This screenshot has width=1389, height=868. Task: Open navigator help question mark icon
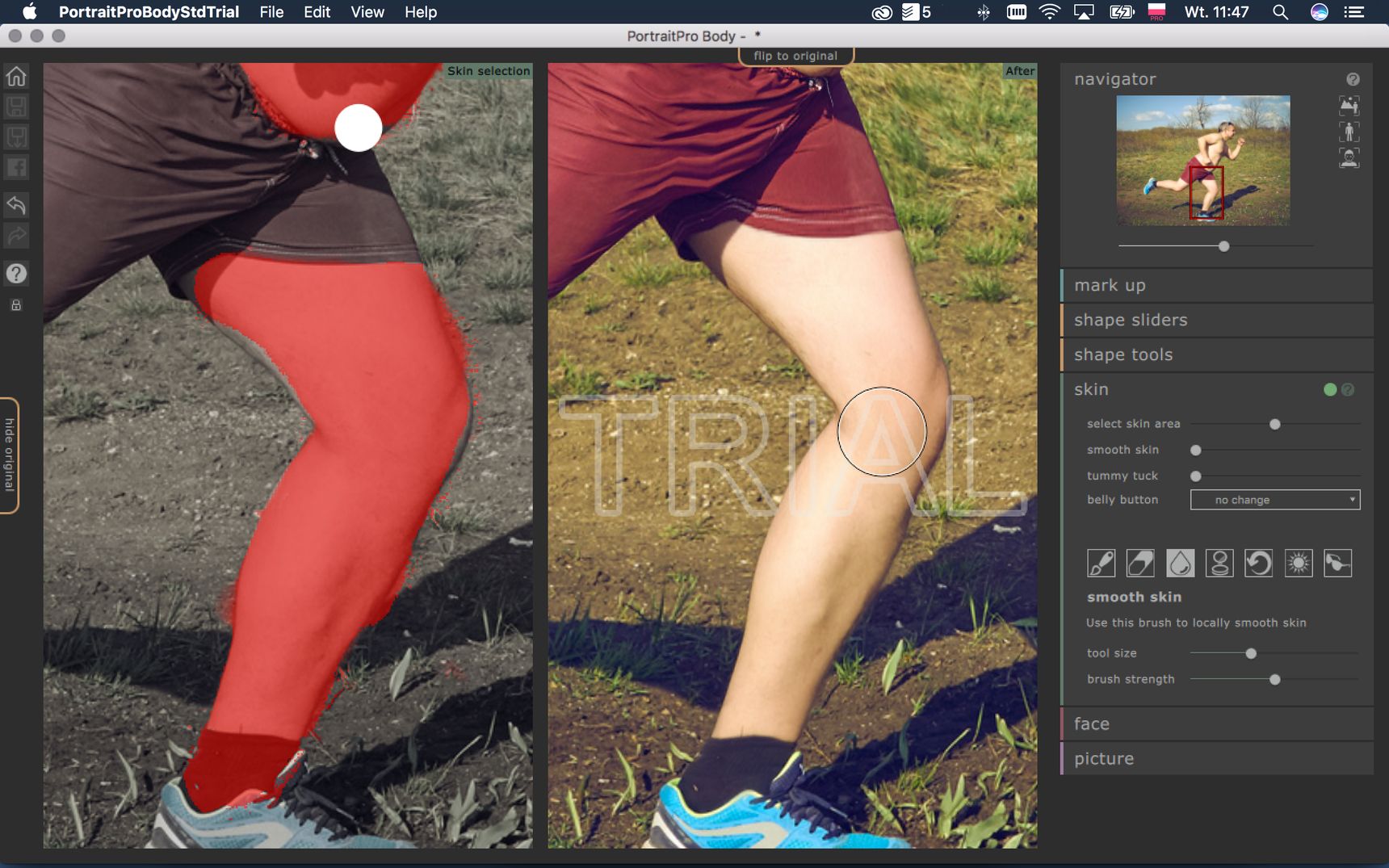pos(1353,79)
